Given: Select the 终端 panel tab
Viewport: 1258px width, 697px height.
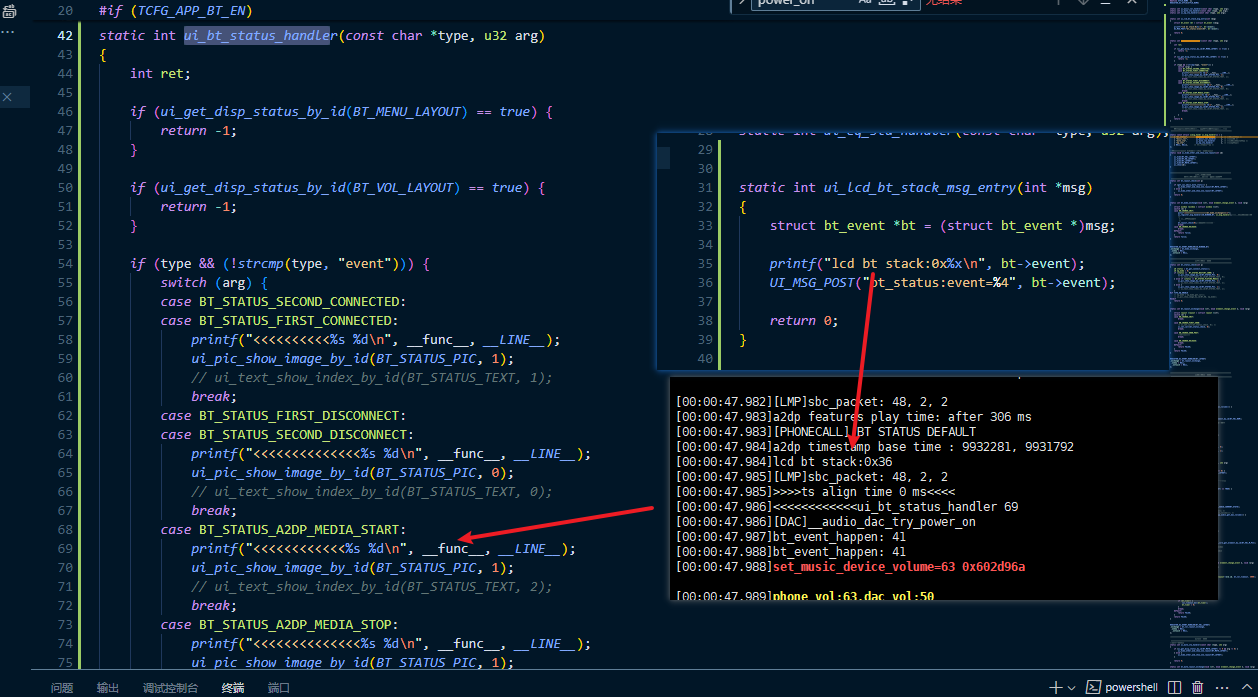Looking at the screenshot, I should pyautogui.click(x=233, y=688).
